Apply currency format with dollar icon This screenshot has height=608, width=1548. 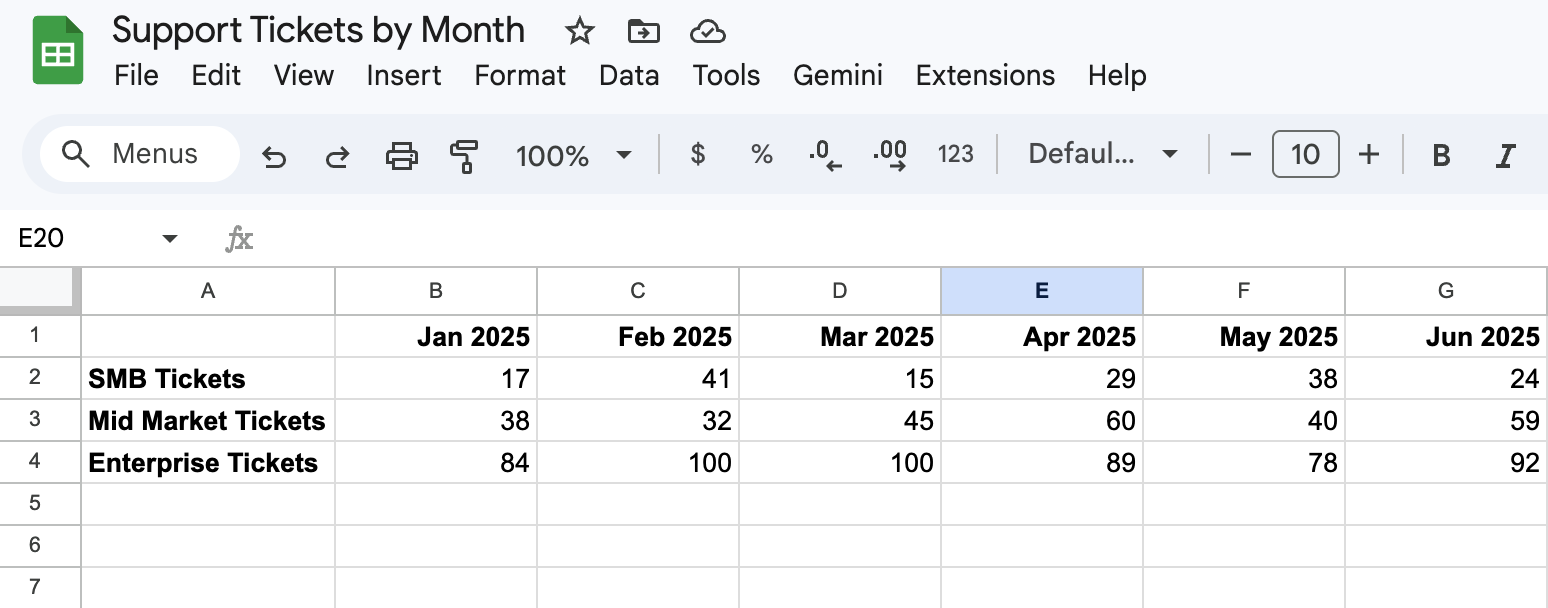698,154
